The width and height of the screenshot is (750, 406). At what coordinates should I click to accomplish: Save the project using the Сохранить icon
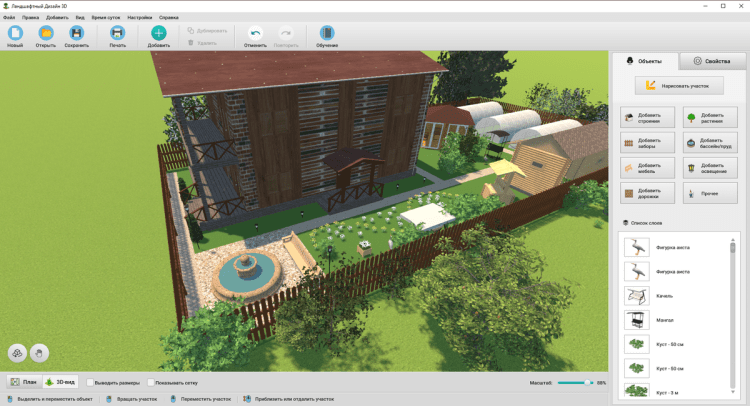[x=76, y=34]
